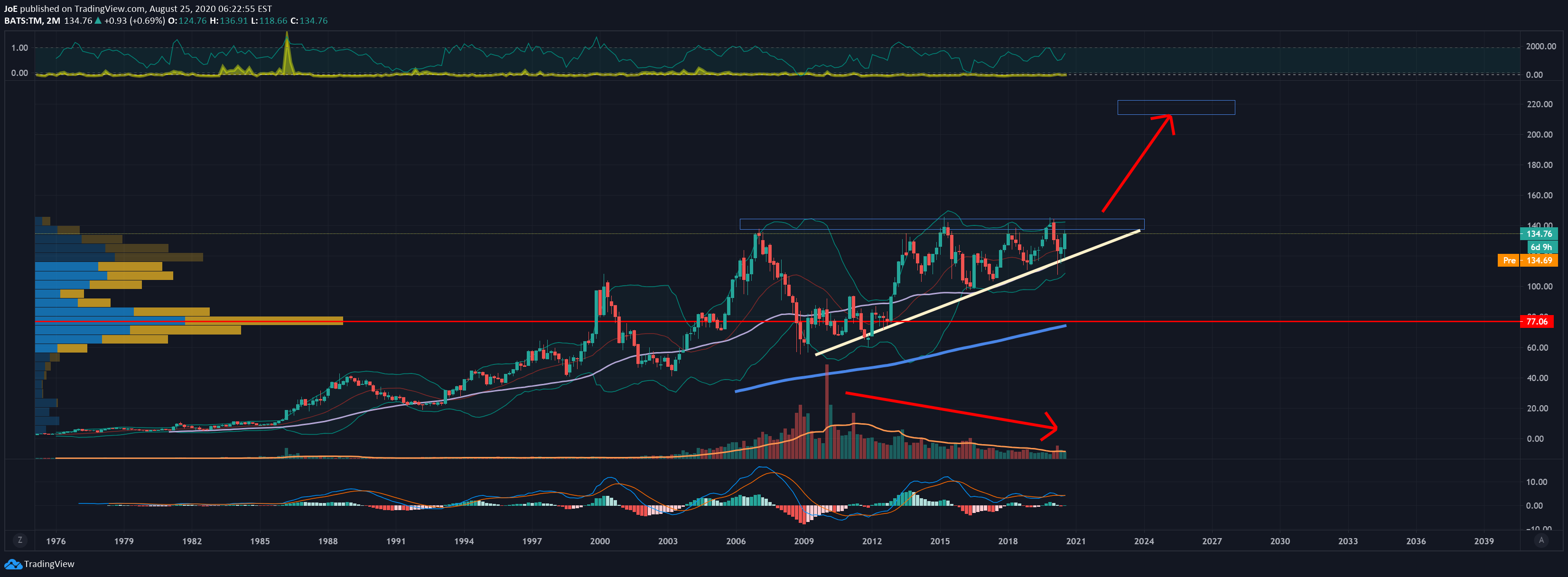Click the 6d 9h countdown label
Image resolution: width=1568 pixels, height=577 pixels.
pyautogui.click(x=1541, y=247)
